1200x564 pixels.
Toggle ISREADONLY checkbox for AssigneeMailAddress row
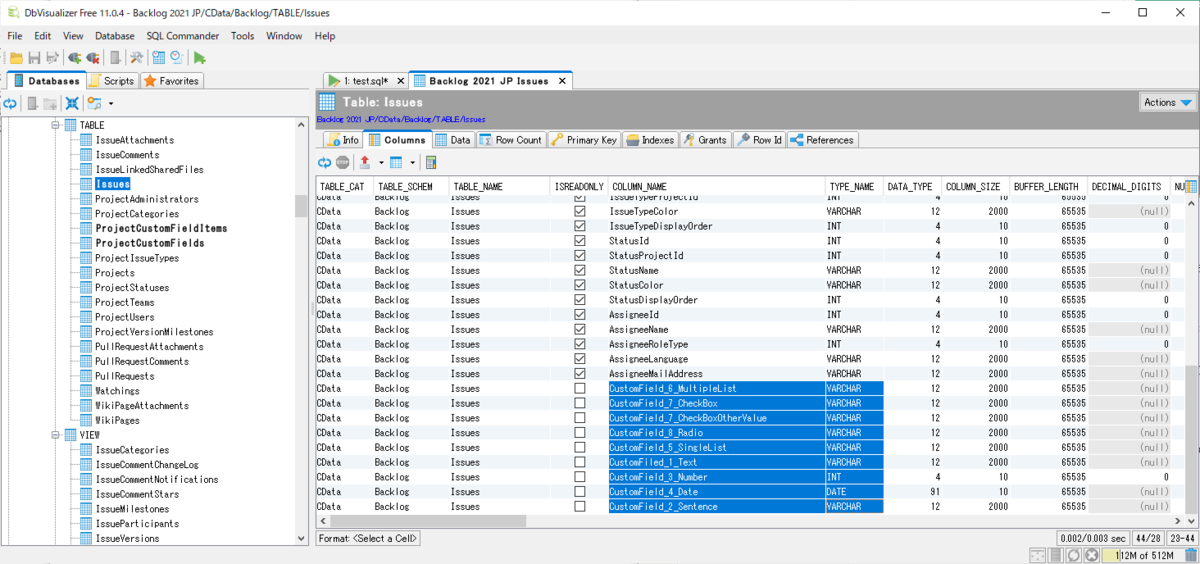(x=579, y=374)
